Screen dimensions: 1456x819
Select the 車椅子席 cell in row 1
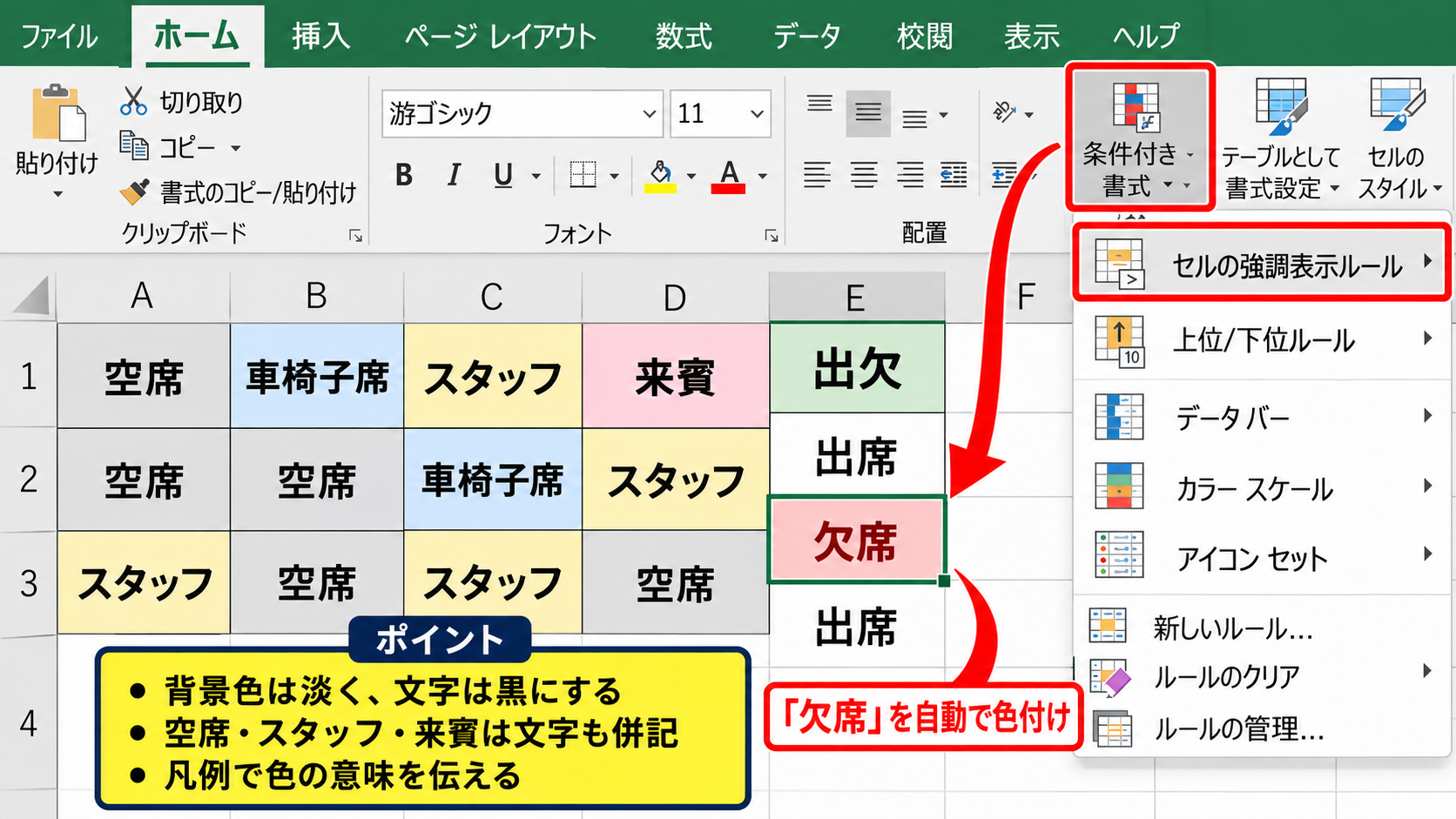pyautogui.click(x=317, y=376)
